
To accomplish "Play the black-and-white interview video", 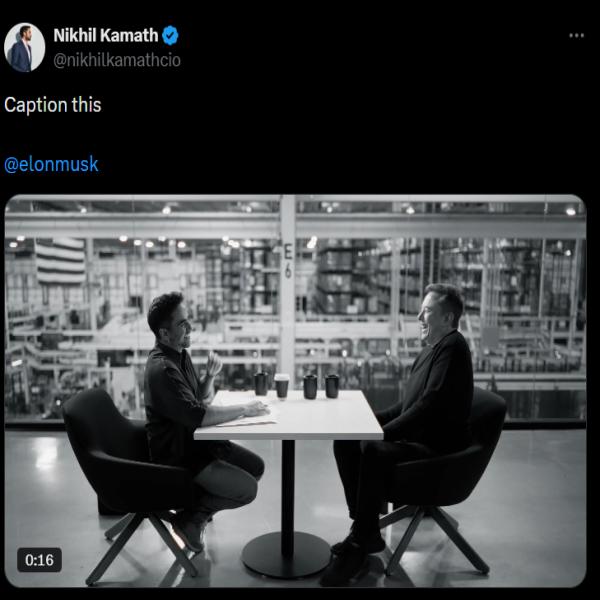I will [x=295, y=391].
